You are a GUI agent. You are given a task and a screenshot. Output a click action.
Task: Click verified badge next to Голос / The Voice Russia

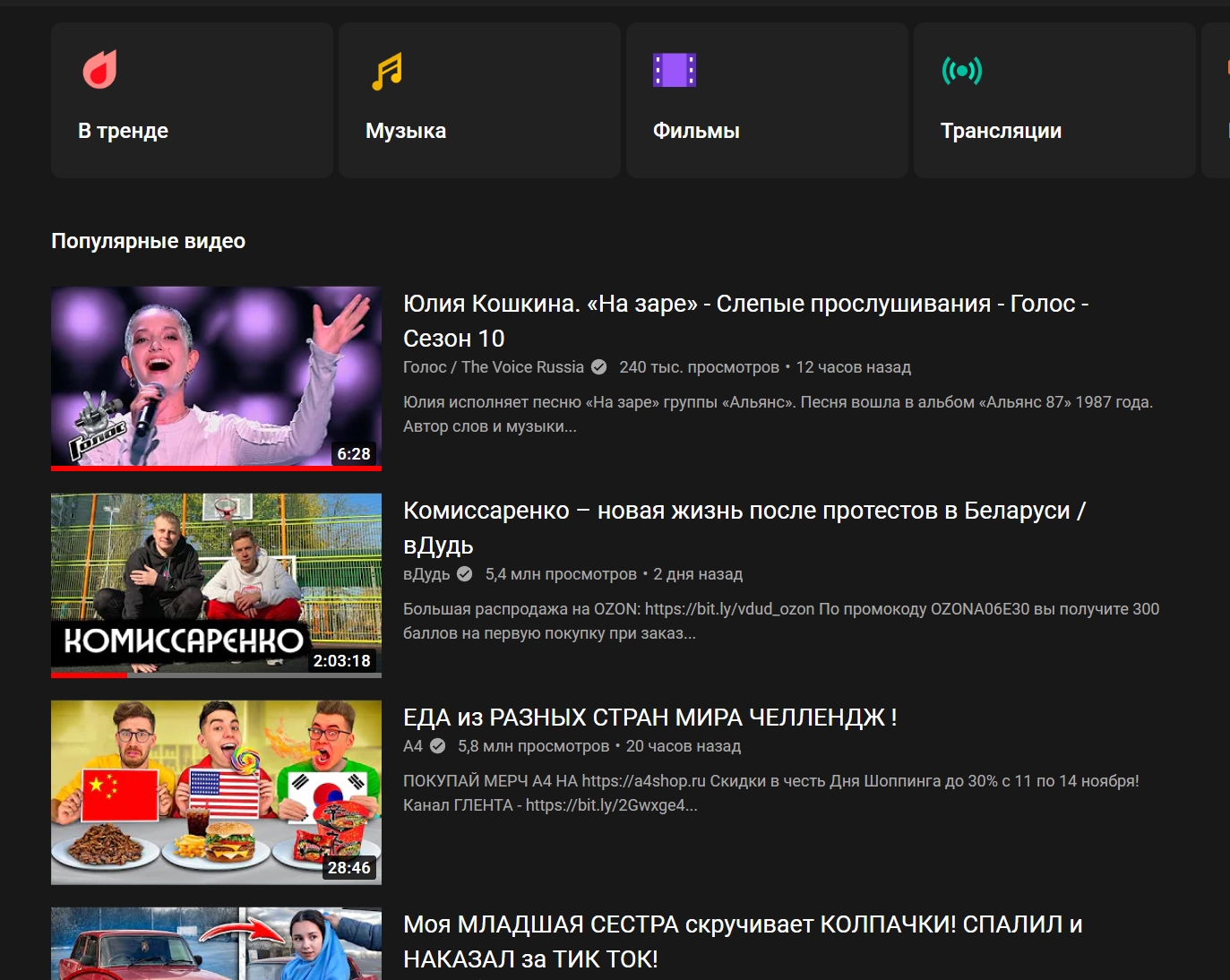click(x=599, y=367)
